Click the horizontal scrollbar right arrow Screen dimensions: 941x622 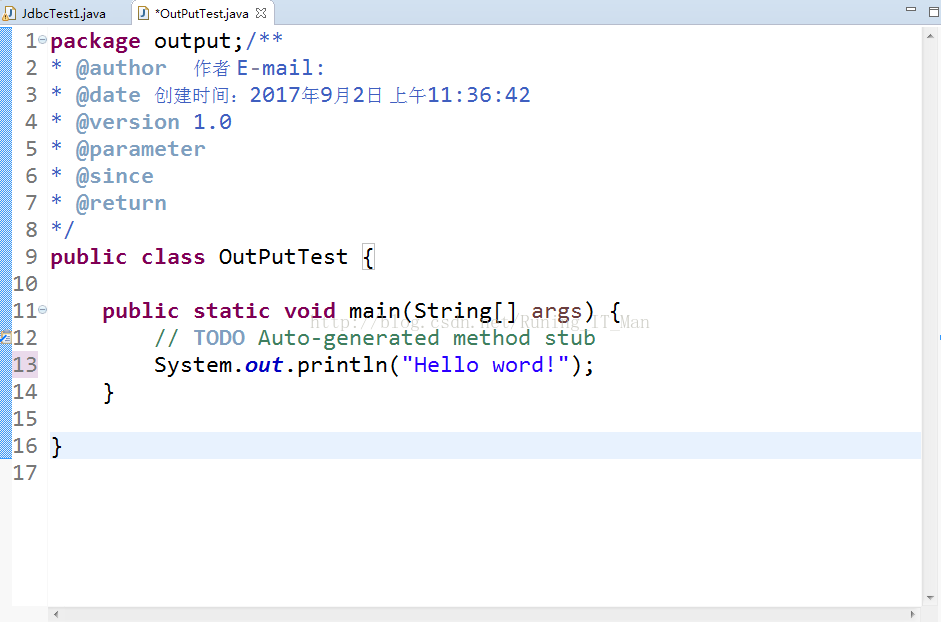point(913,614)
